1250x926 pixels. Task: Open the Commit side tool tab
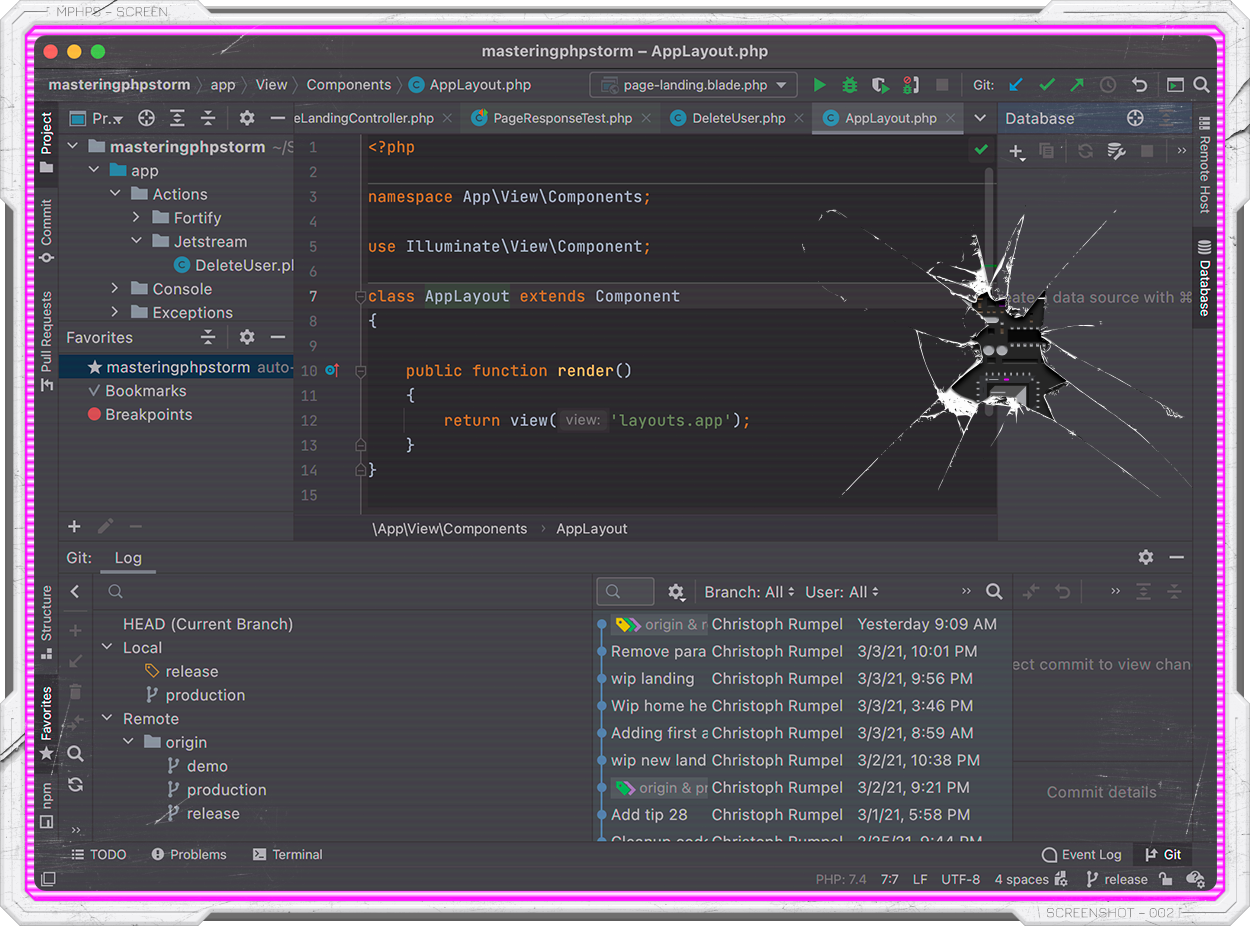[x=46, y=231]
